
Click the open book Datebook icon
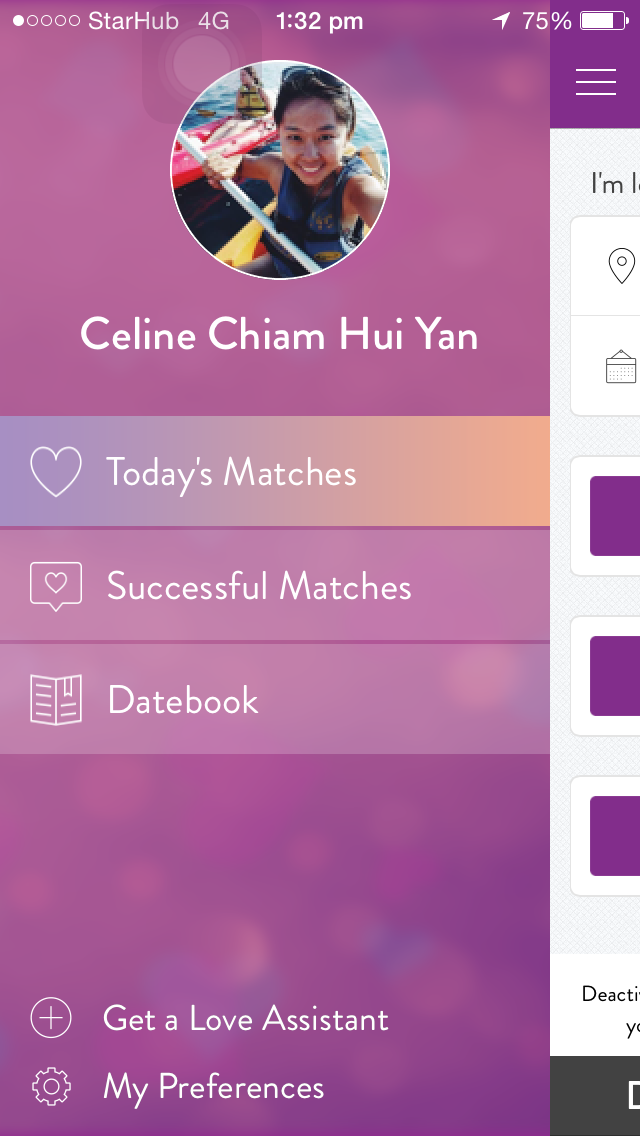(x=56, y=699)
